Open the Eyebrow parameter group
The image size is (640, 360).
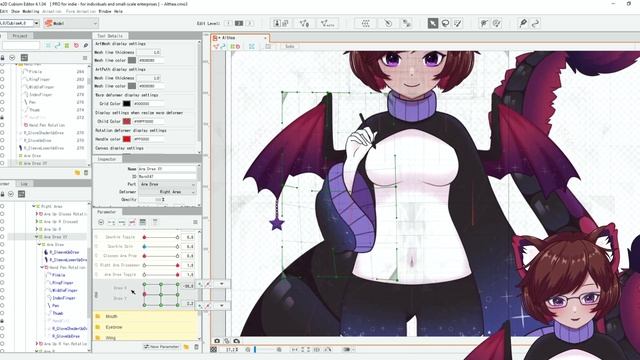point(114,327)
